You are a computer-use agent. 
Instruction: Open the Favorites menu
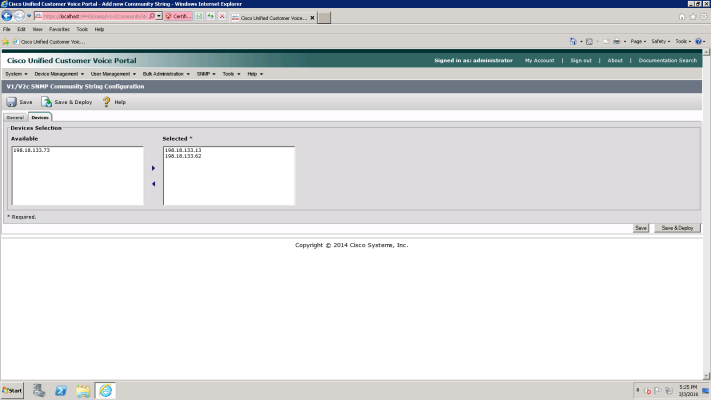tap(59, 29)
